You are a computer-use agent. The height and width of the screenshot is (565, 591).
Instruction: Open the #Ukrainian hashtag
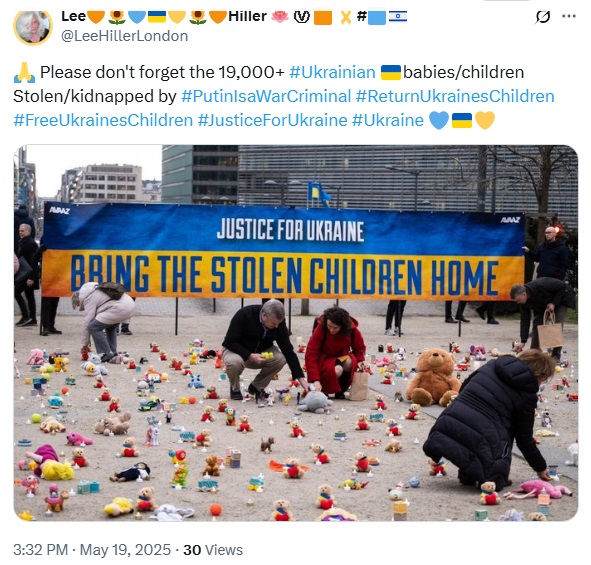pyautogui.click(x=332, y=72)
